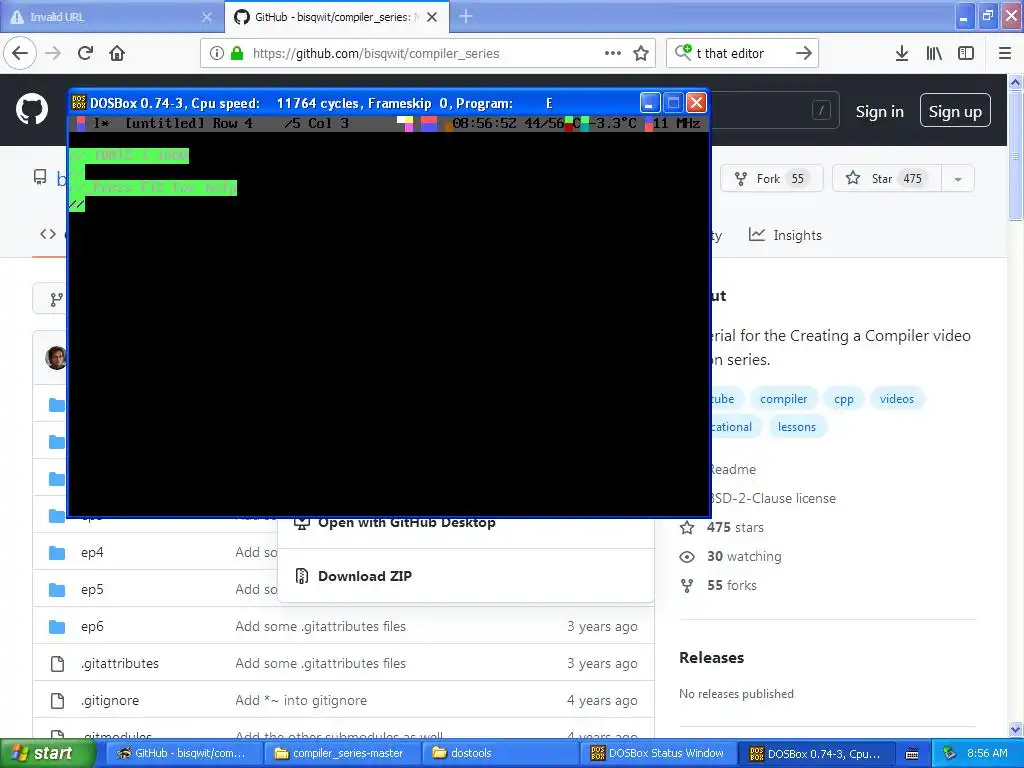
Task: Open the Insights tab
Action: (x=785, y=235)
